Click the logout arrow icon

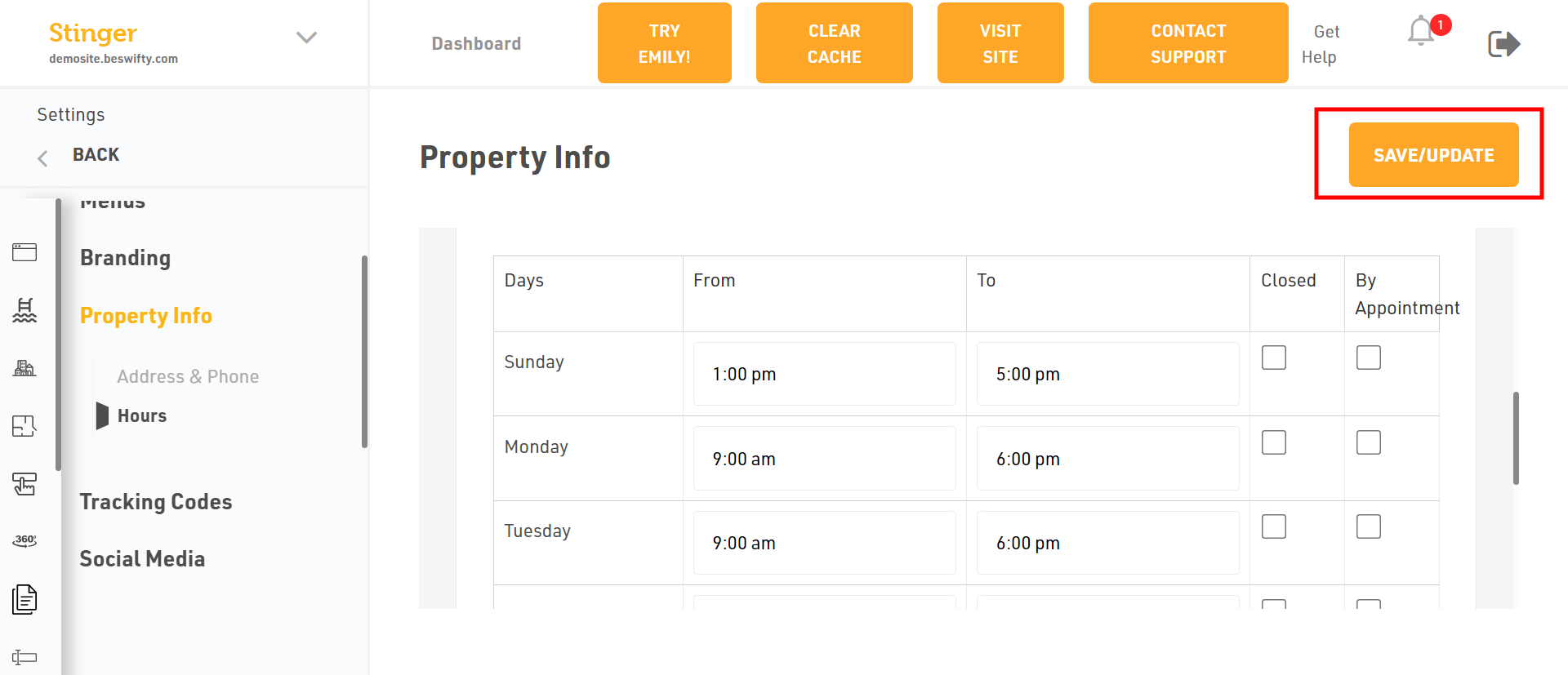pos(1503,43)
